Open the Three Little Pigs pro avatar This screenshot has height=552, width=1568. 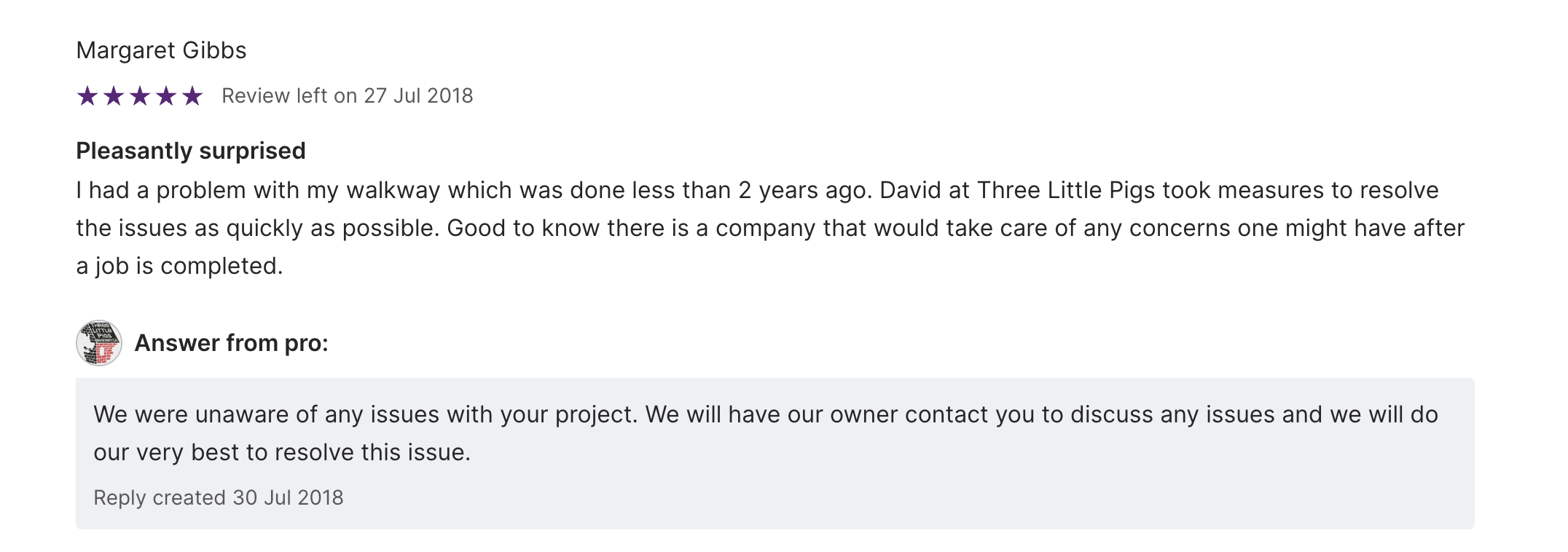[99, 343]
